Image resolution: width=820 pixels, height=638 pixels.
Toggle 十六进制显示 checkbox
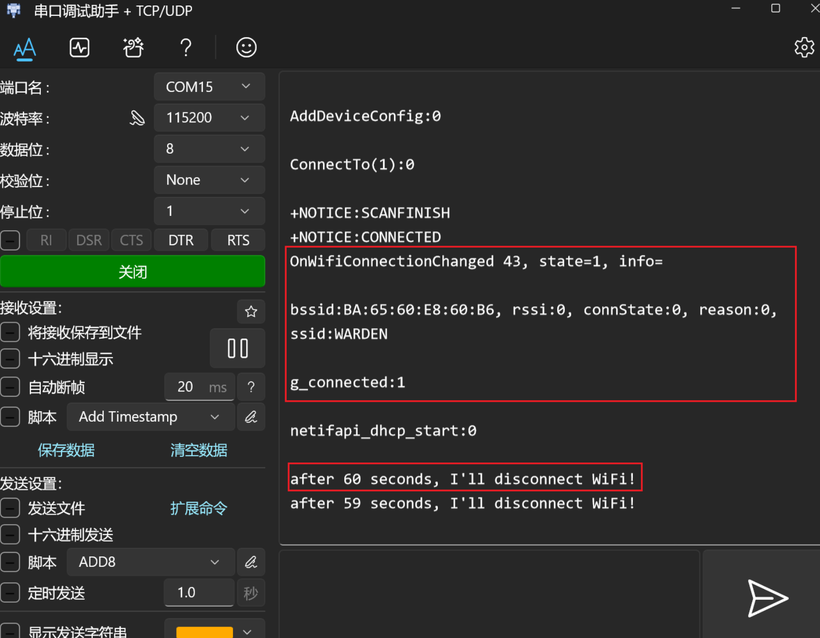[x=11, y=359]
